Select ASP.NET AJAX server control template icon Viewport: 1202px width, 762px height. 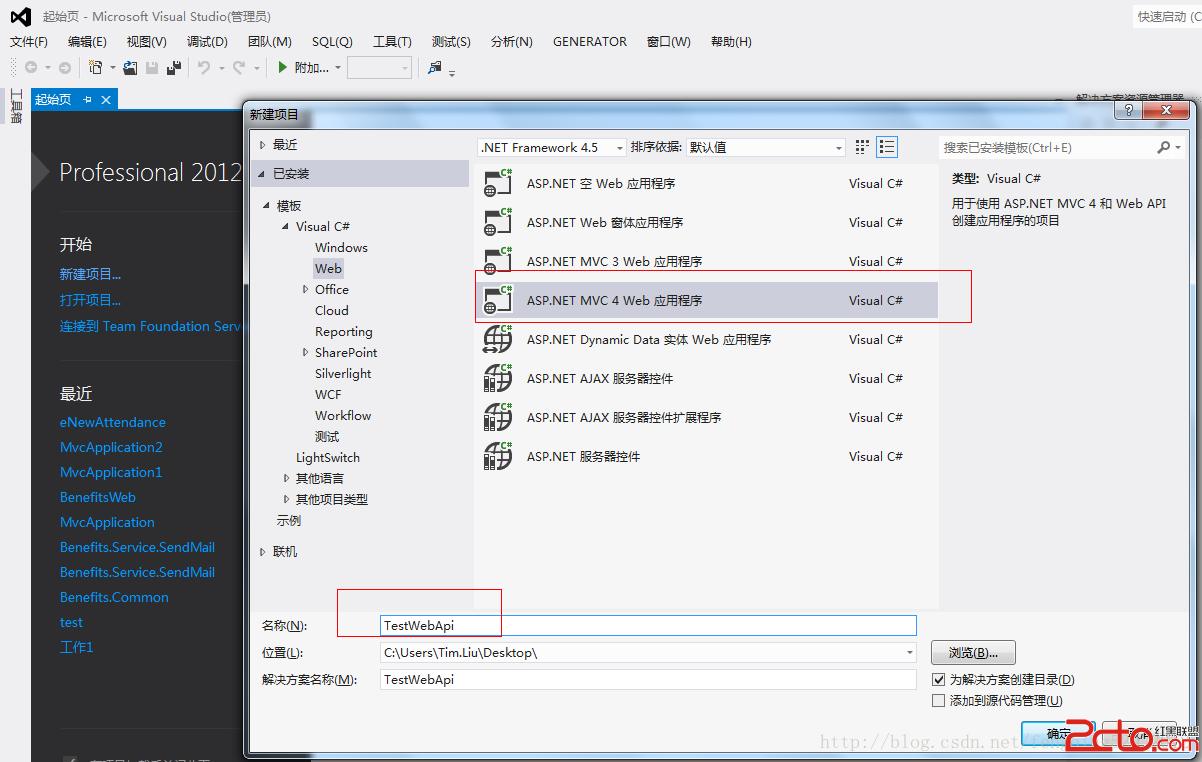pyautogui.click(x=498, y=379)
